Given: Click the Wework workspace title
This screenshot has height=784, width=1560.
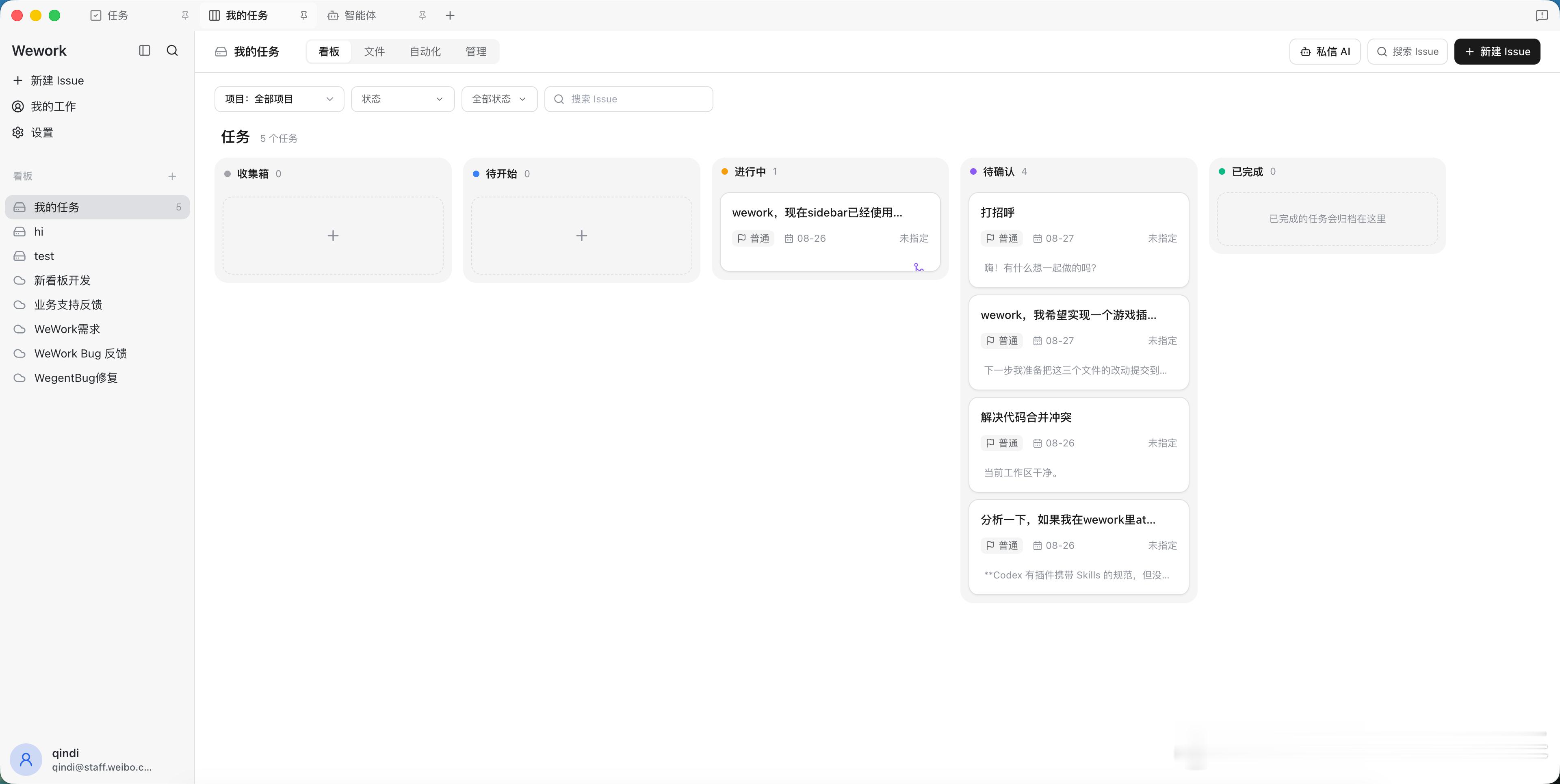Looking at the screenshot, I should tap(39, 51).
